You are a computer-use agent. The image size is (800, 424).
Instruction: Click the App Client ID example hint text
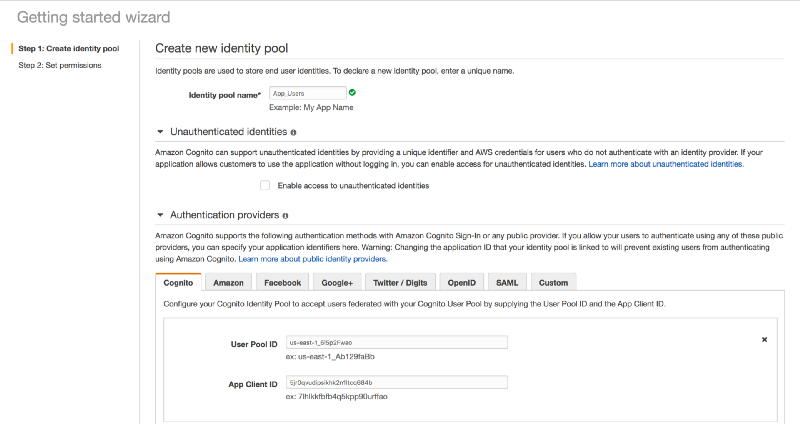point(337,396)
